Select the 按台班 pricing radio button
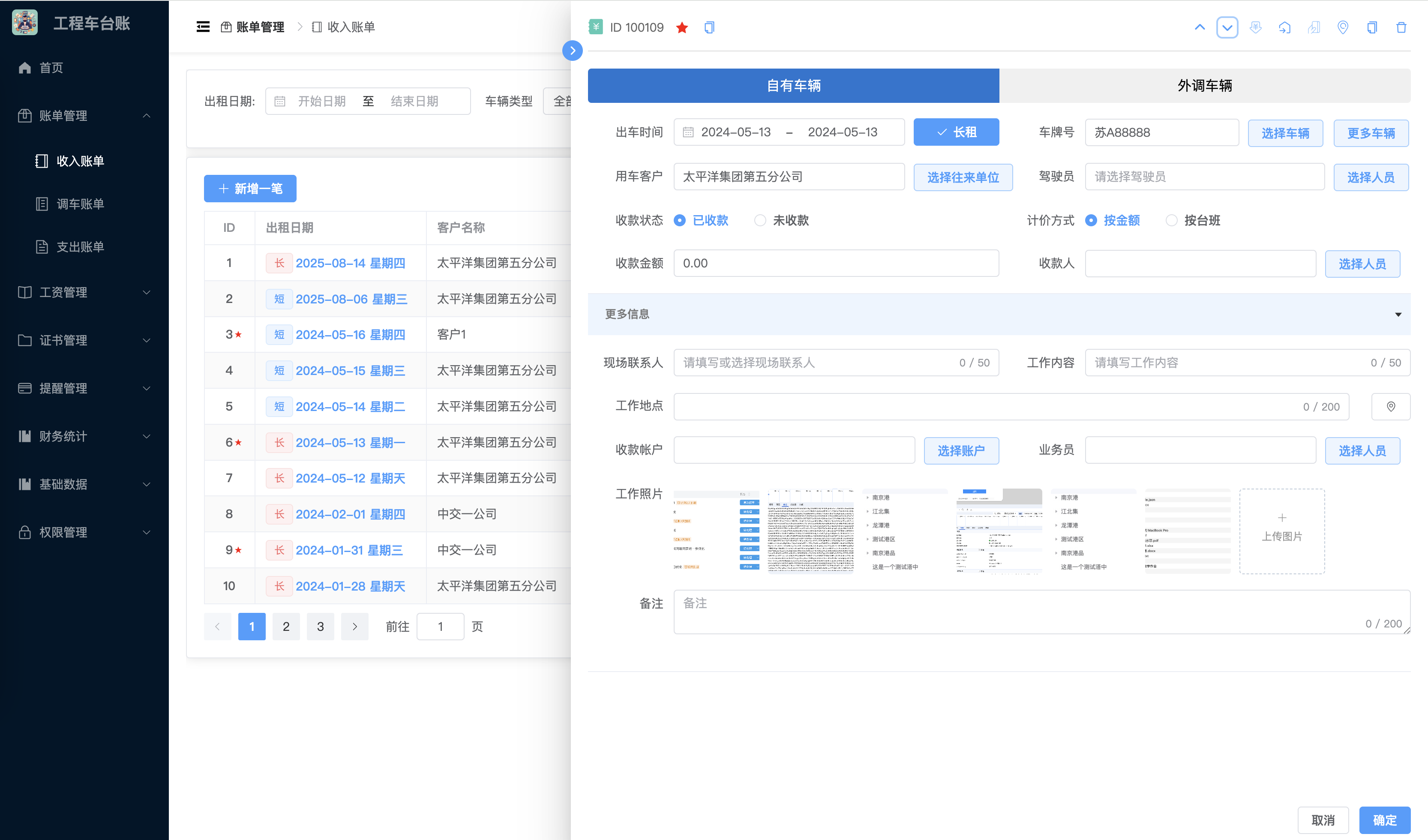 pyautogui.click(x=1171, y=220)
